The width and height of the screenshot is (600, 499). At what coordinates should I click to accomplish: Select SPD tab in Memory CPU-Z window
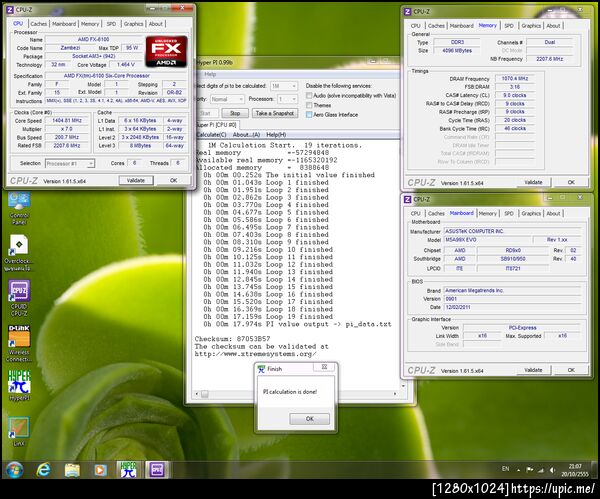[x=509, y=26]
